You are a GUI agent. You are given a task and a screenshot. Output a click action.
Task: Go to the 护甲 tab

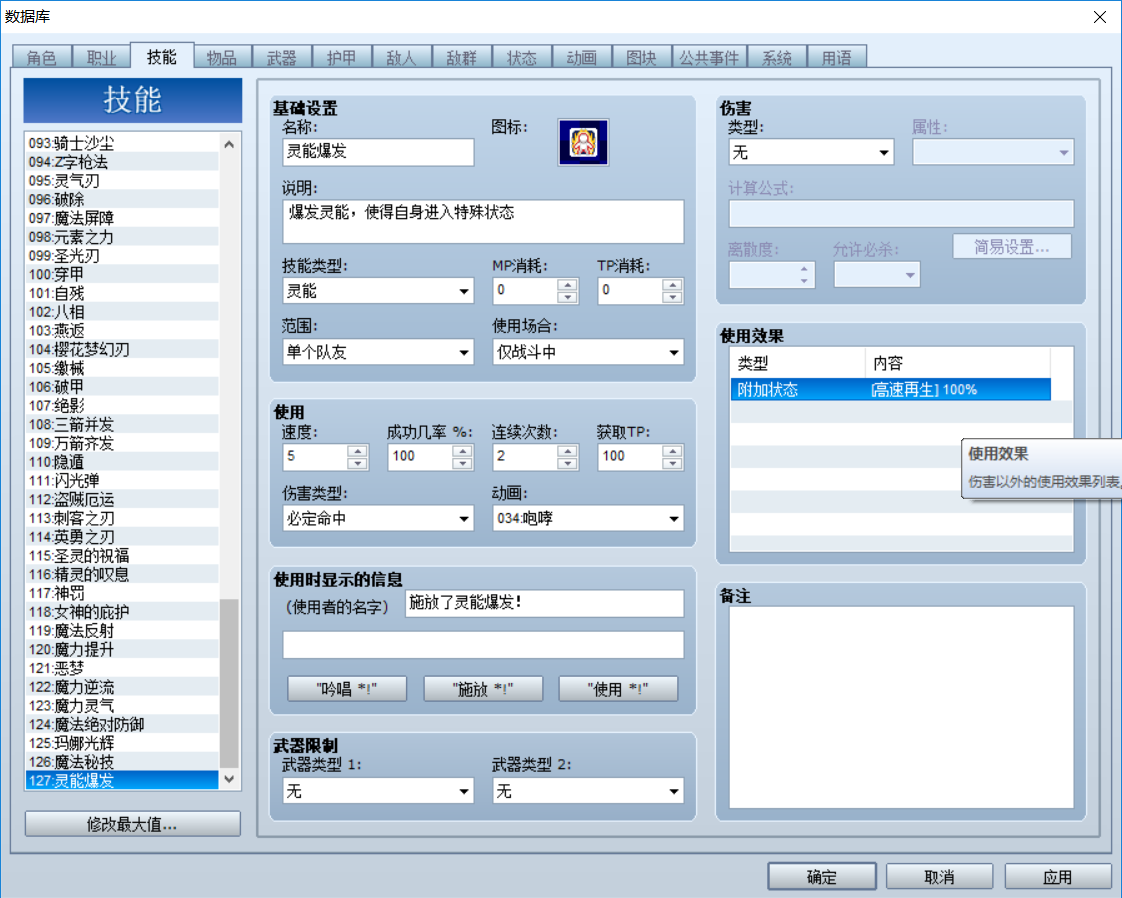click(342, 57)
